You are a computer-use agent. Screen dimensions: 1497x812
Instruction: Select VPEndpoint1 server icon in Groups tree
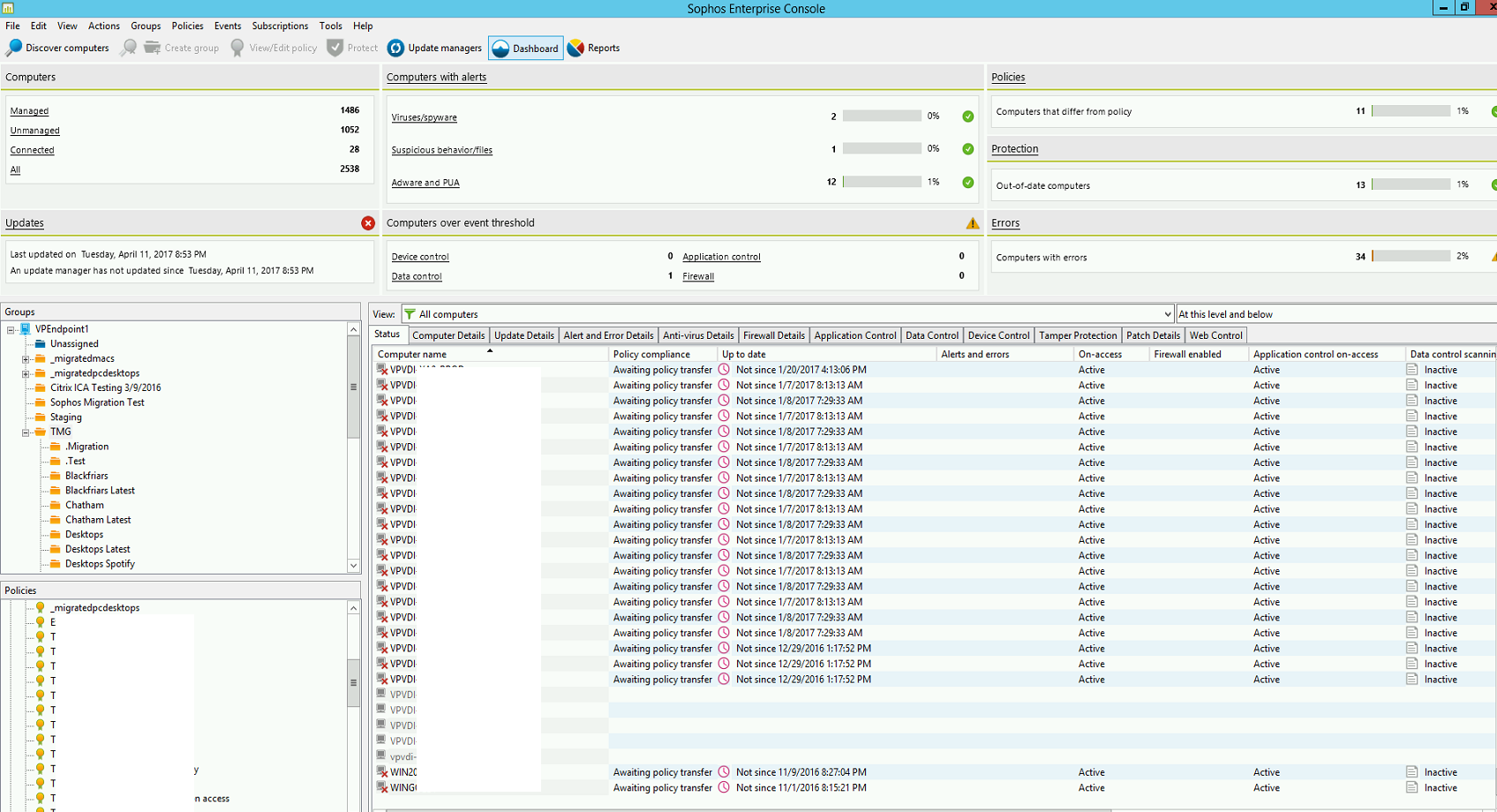pos(26,329)
